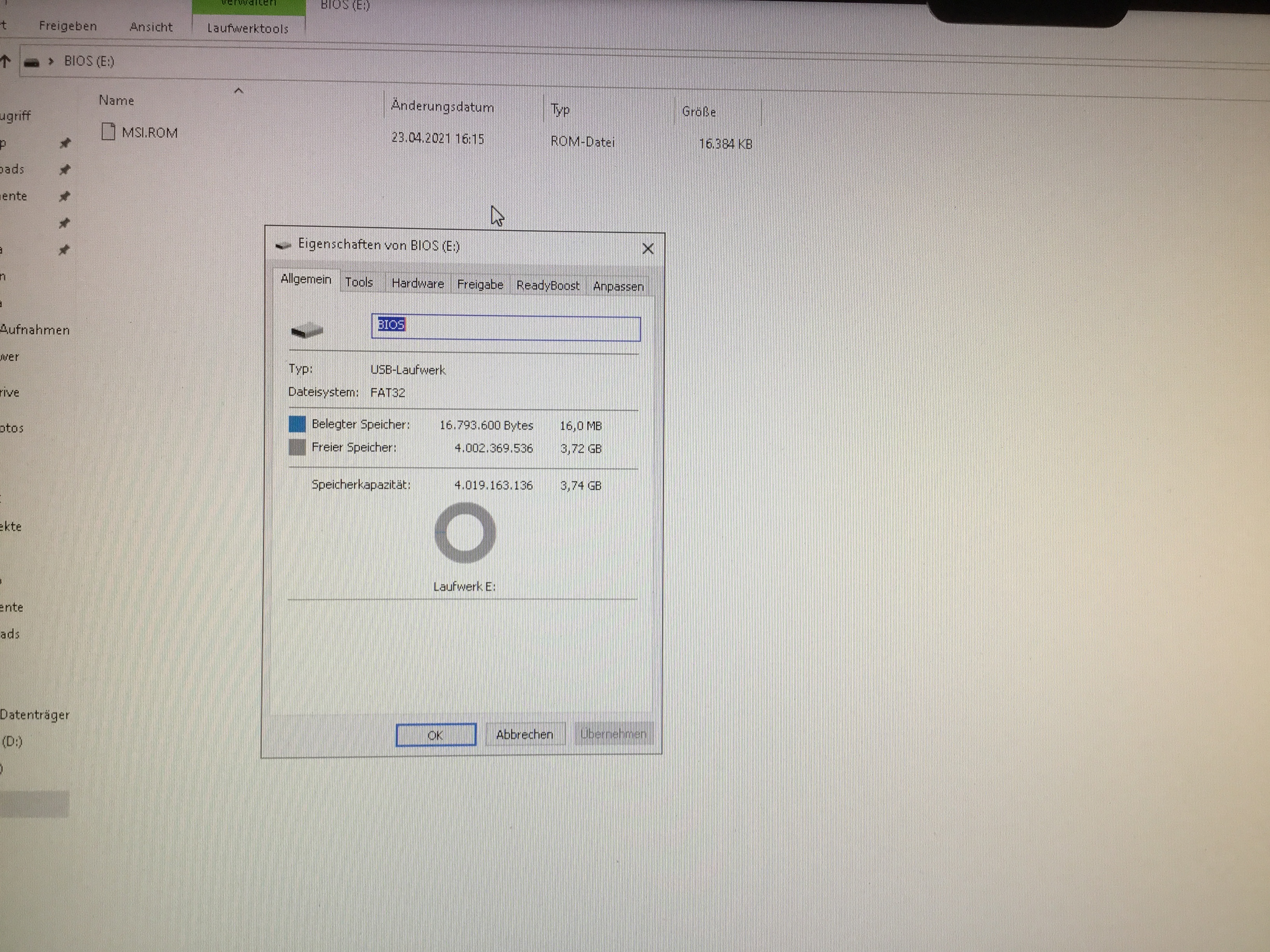Open the Hardware tab
This screenshot has height=952, width=1270.
417,283
